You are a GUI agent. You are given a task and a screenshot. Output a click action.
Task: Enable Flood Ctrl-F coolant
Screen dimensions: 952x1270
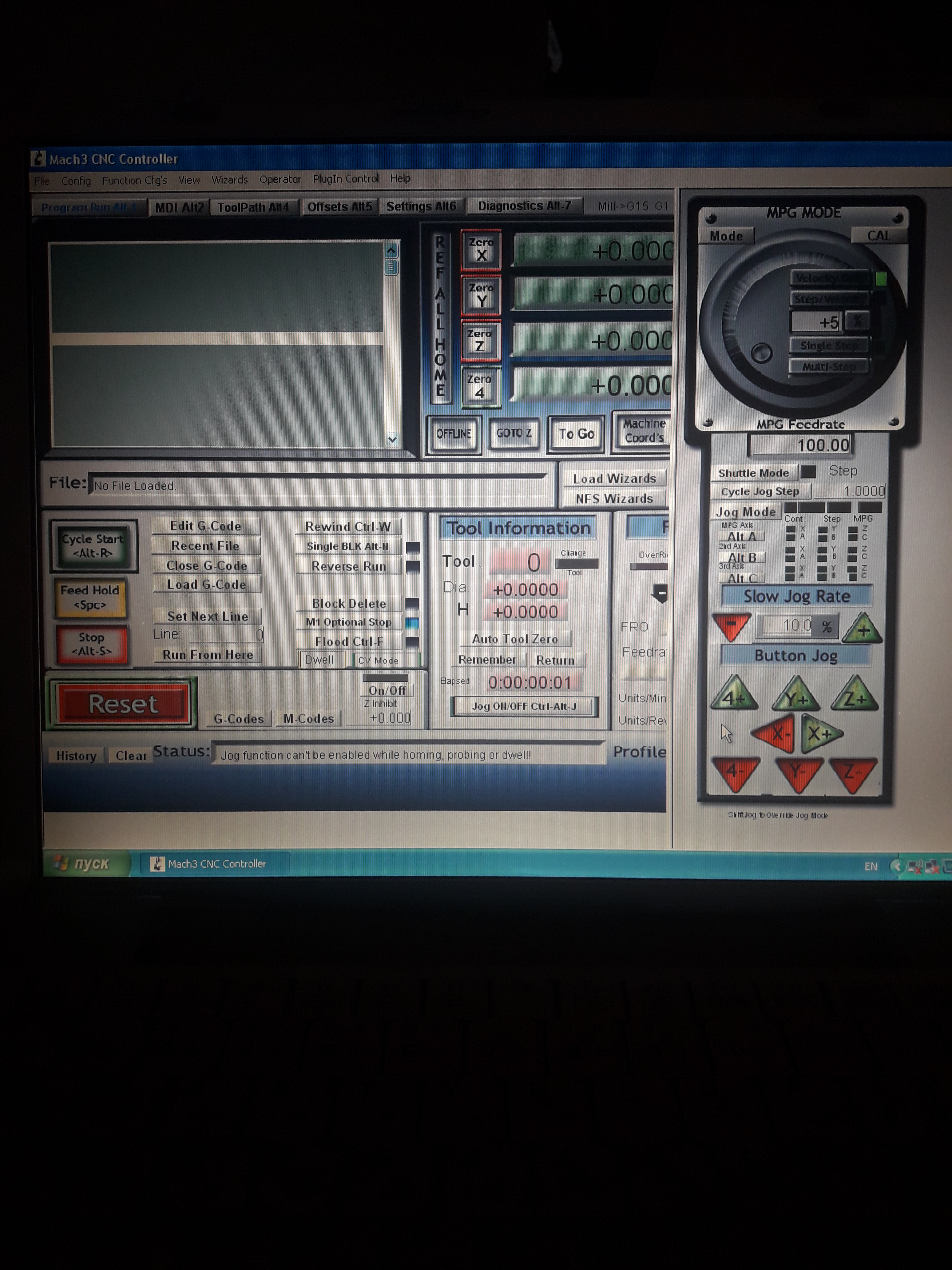(349, 641)
